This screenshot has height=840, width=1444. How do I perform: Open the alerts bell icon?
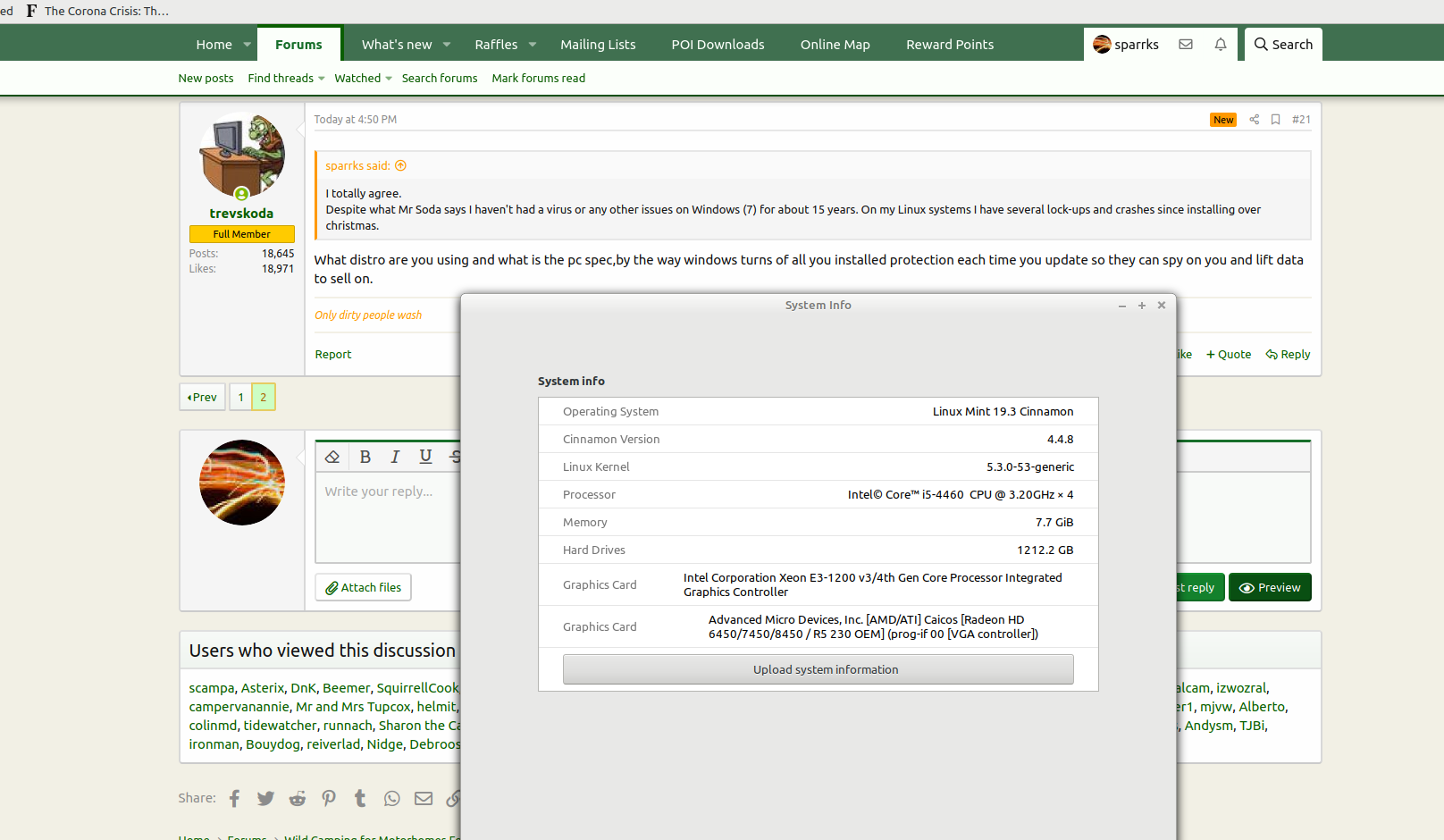point(1221,45)
